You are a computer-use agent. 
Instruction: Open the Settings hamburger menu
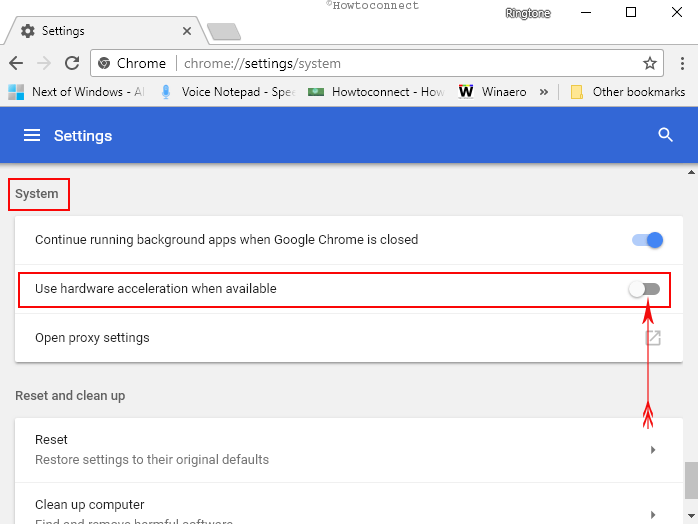(x=32, y=135)
